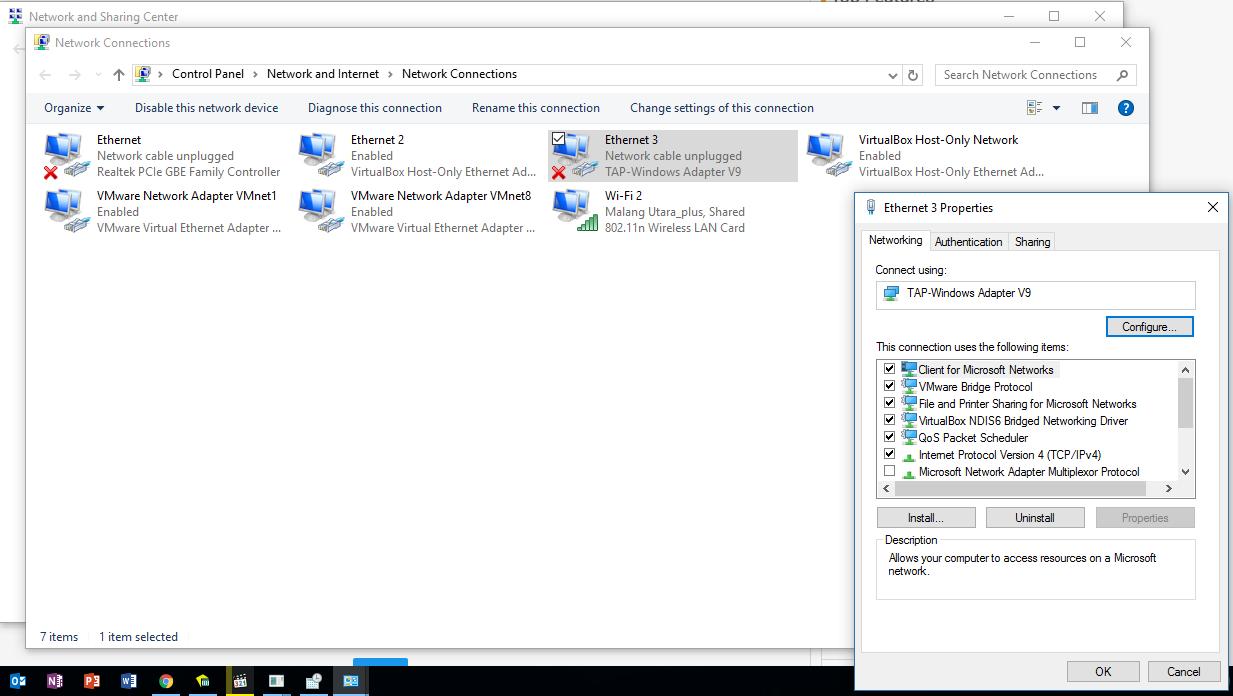The width and height of the screenshot is (1233, 696).
Task: Click OK in Ethernet 3 Properties
Action: [x=1103, y=671]
